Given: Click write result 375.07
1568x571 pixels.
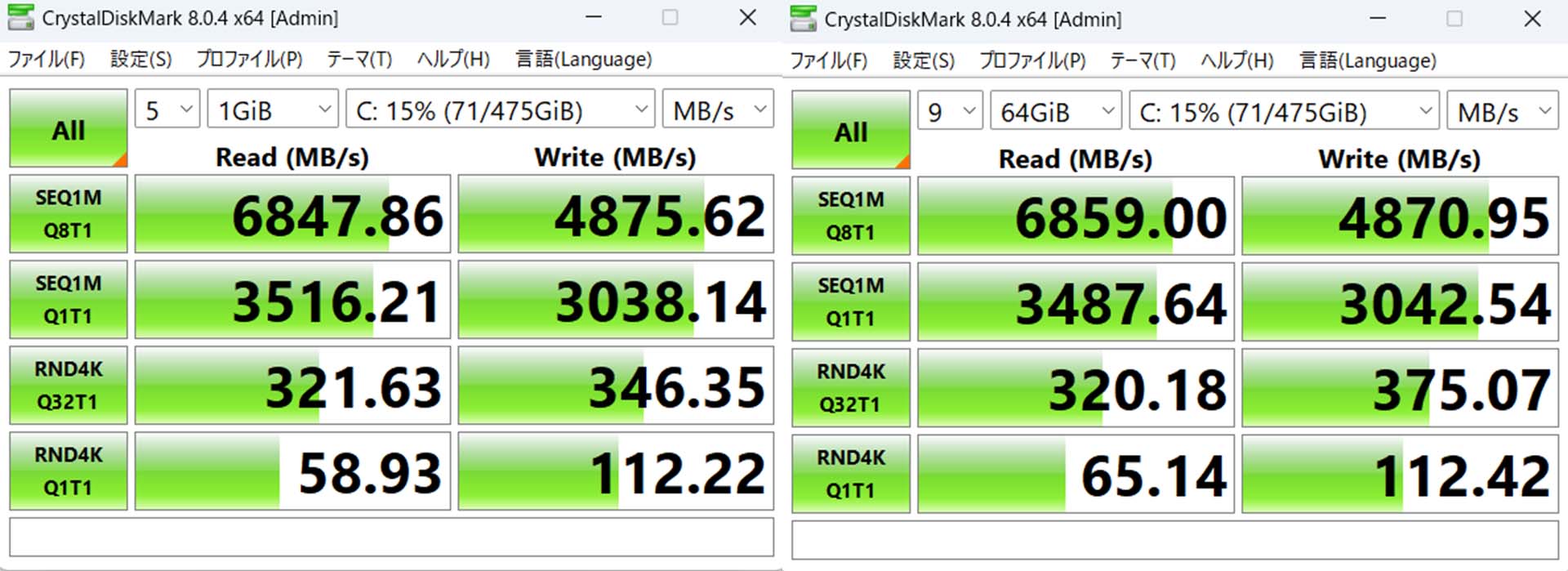Looking at the screenshot, I should pos(1400,387).
